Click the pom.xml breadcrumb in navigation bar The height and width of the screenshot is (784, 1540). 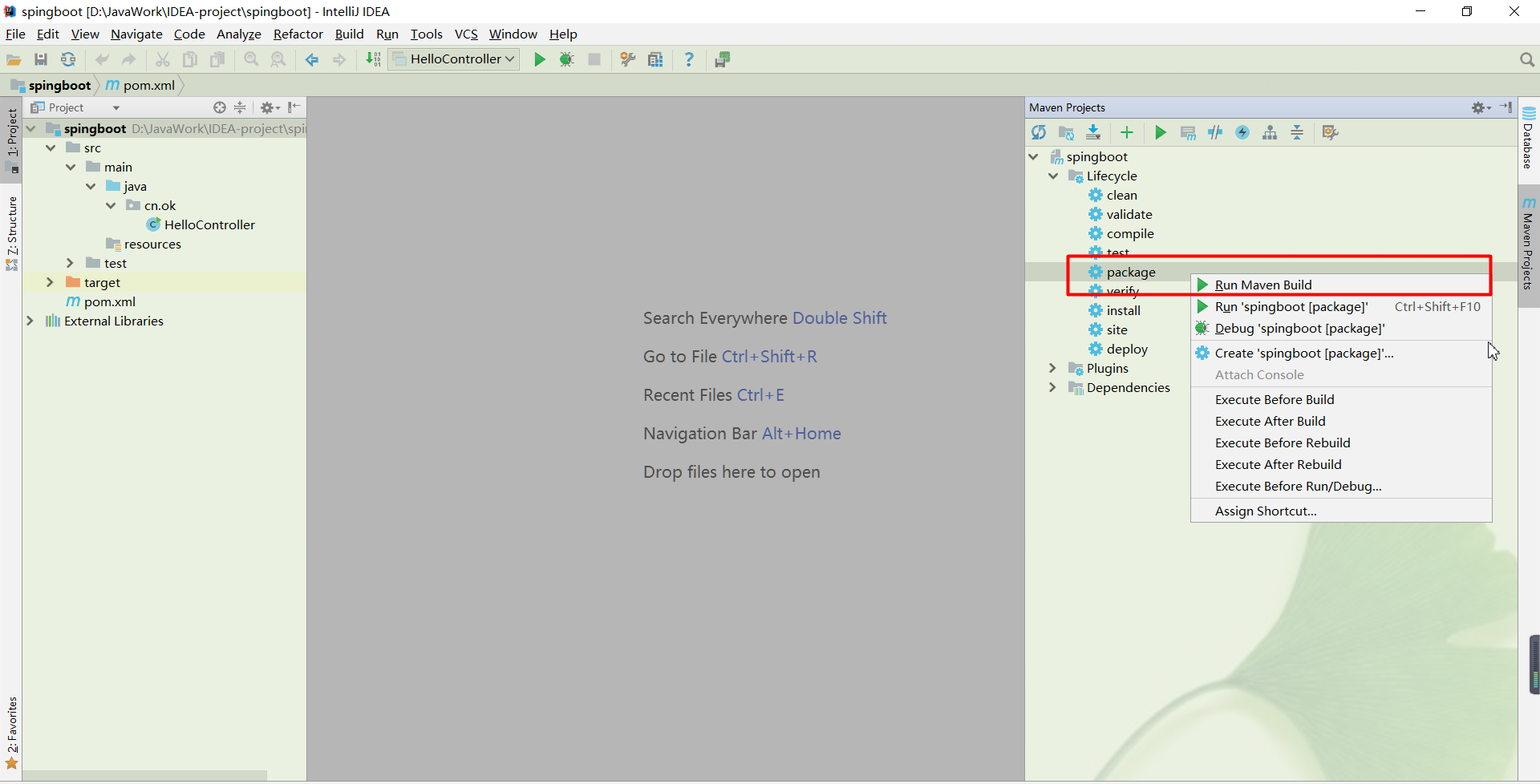pos(140,85)
